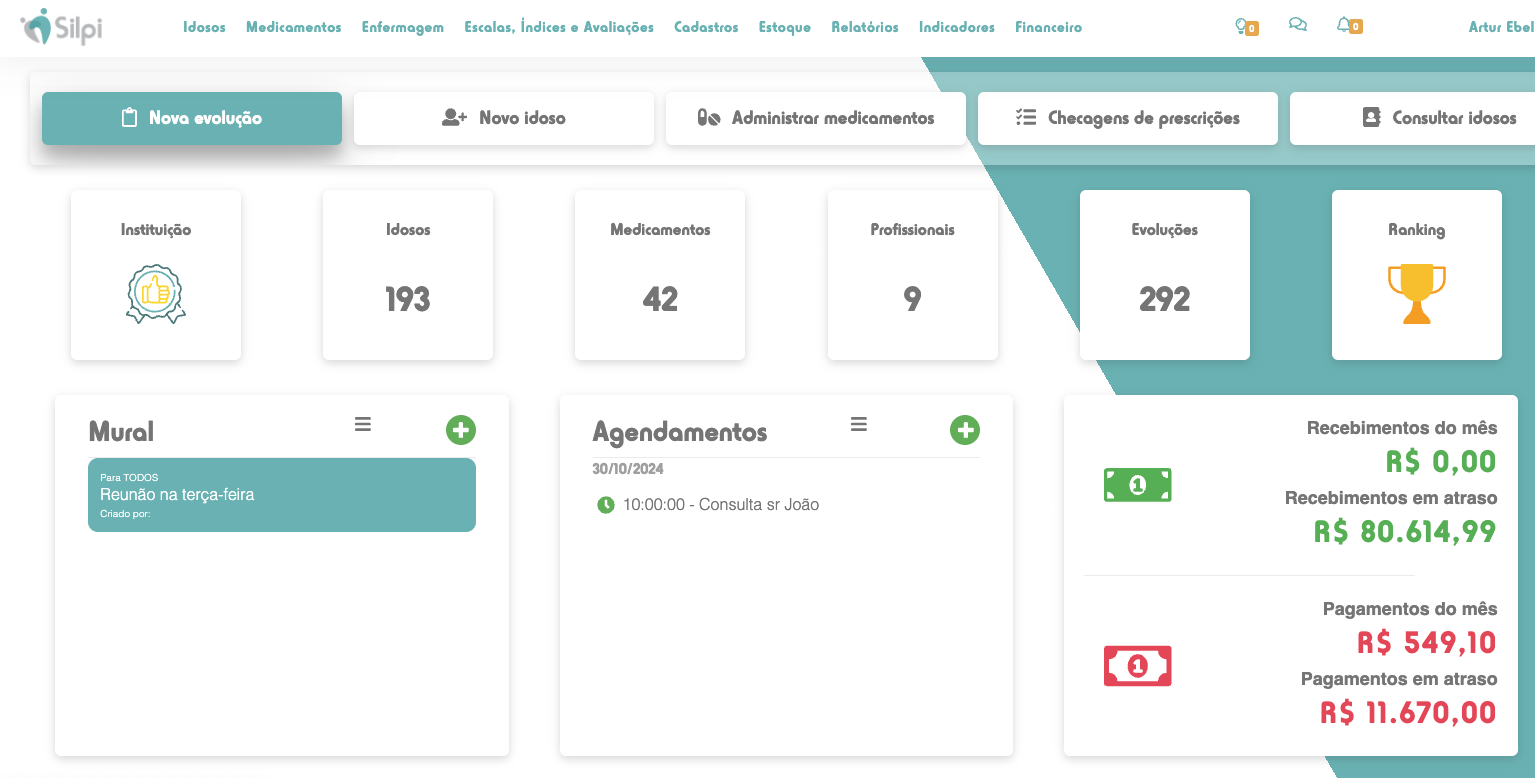Screen dimensions: 1535x778
Task: Click the Instituição thumbs-up badge icon
Action: (156, 294)
